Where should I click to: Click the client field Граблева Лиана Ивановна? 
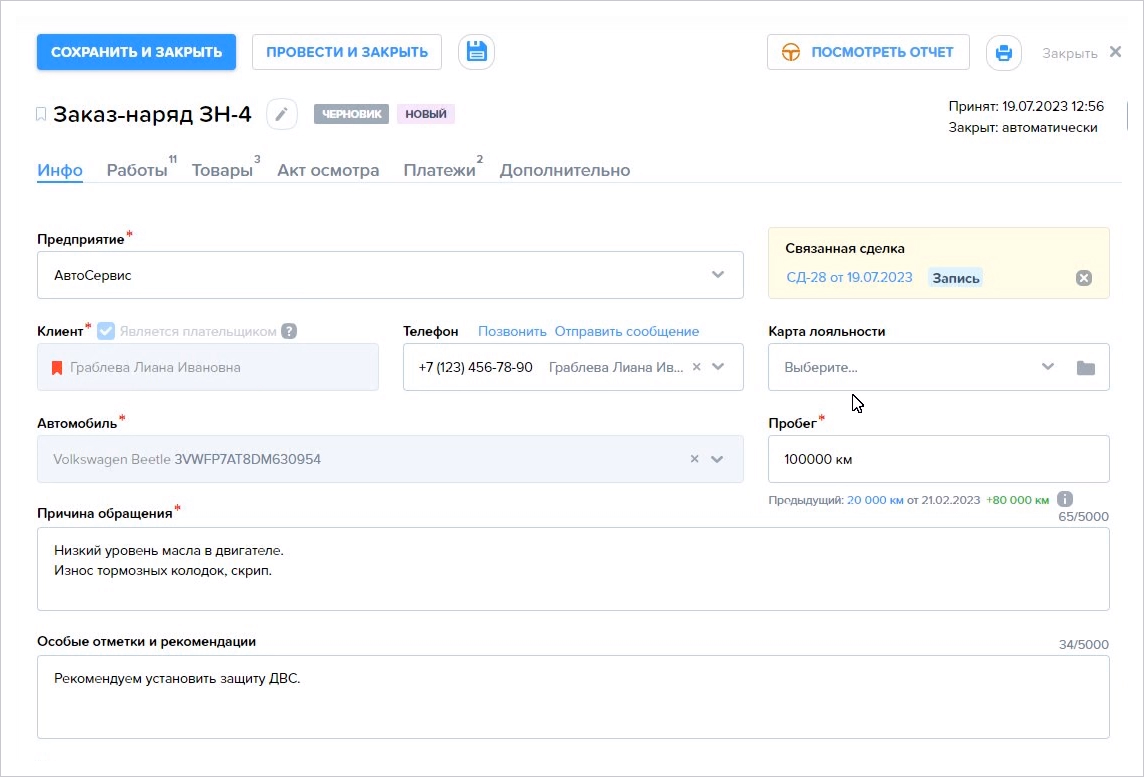tap(208, 367)
